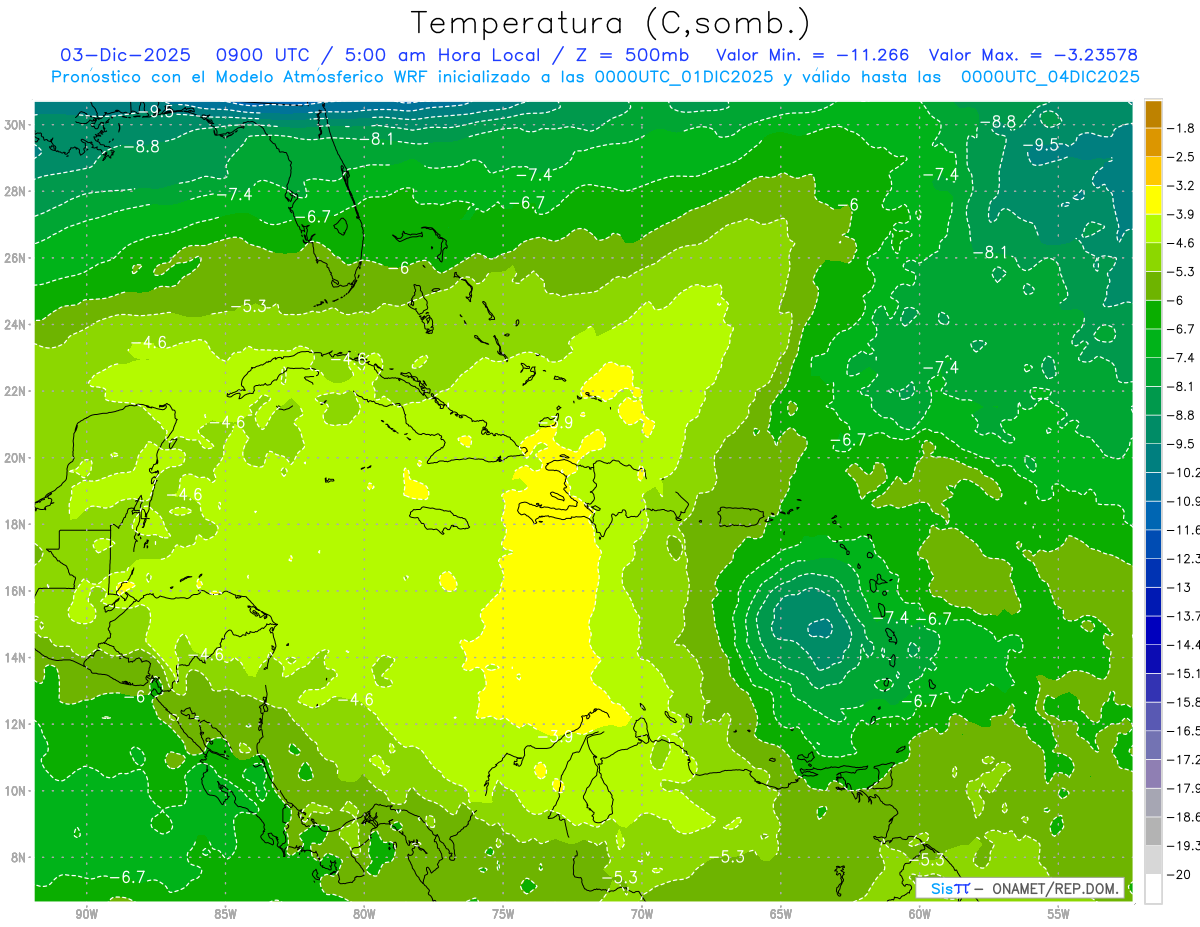1200x927 pixels.
Task: Click the lime legend swatch between -3.9 and -4.6
Action: [1154, 229]
